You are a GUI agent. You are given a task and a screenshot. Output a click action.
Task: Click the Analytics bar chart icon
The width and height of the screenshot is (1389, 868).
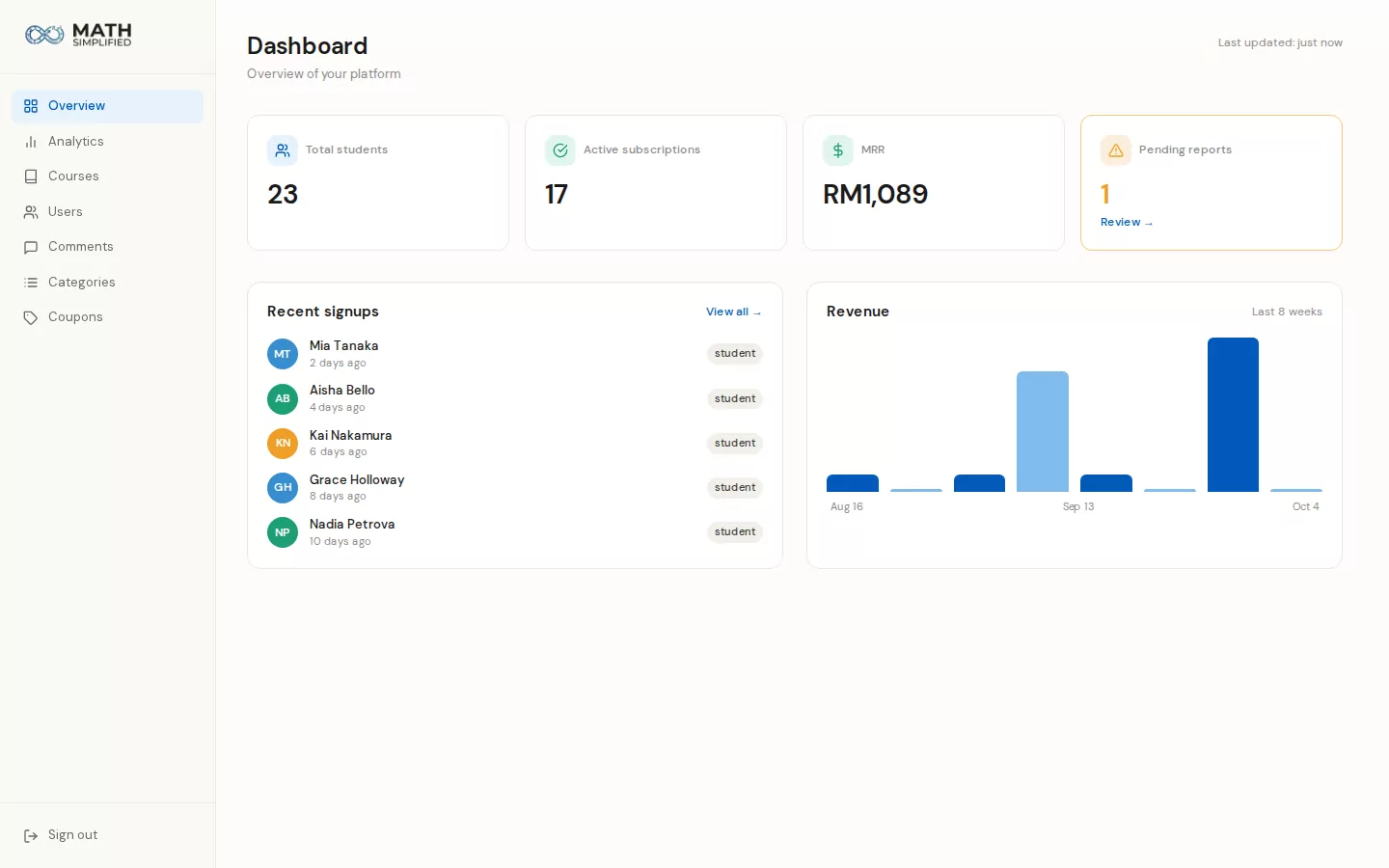pyautogui.click(x=31, y=142)
